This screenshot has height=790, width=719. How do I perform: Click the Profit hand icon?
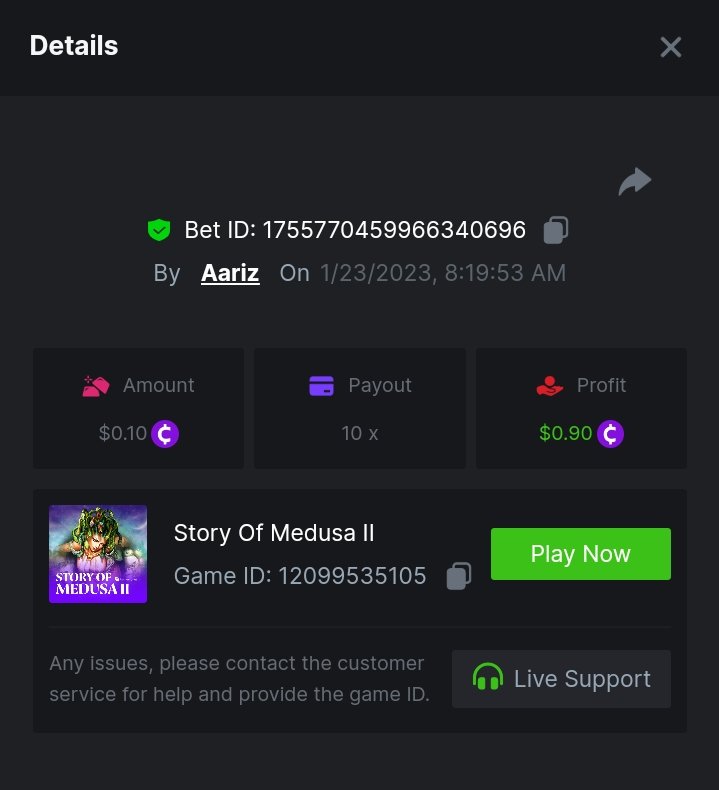point(550,386)
